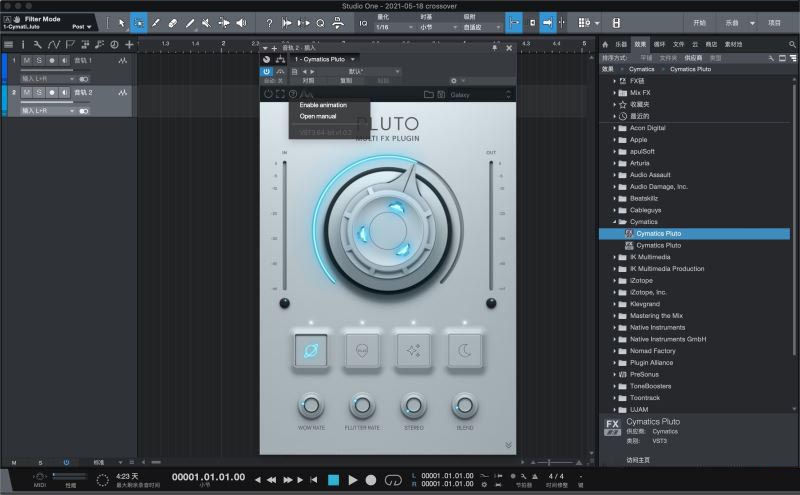
Task: Expand the Acon Digital folder
Action: point(615,128)
